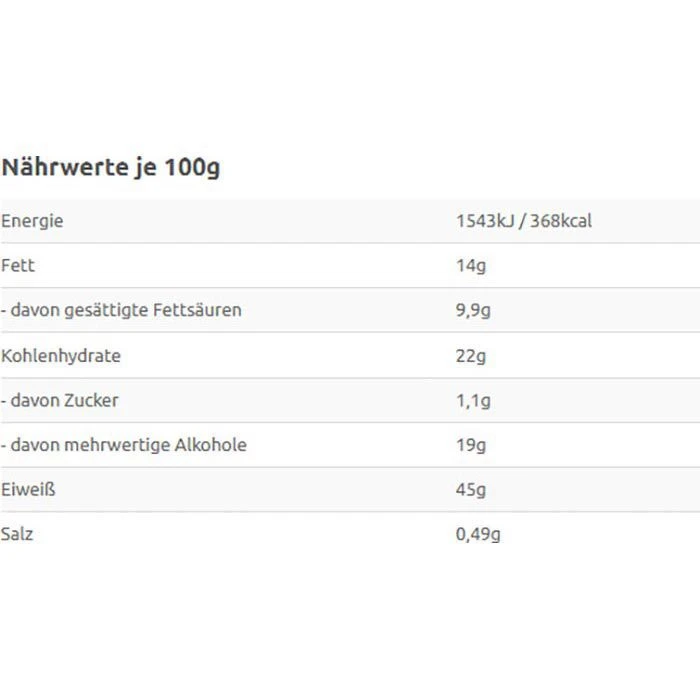
Task: Select the '- davon Zucker' label
Action: (x=60, y=400)
